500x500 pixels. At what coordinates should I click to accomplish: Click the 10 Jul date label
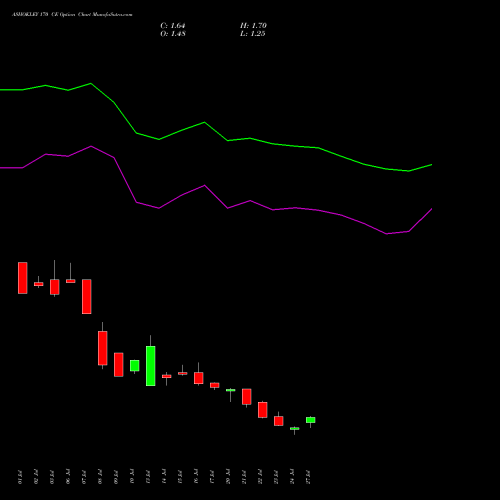pos(132,477)
